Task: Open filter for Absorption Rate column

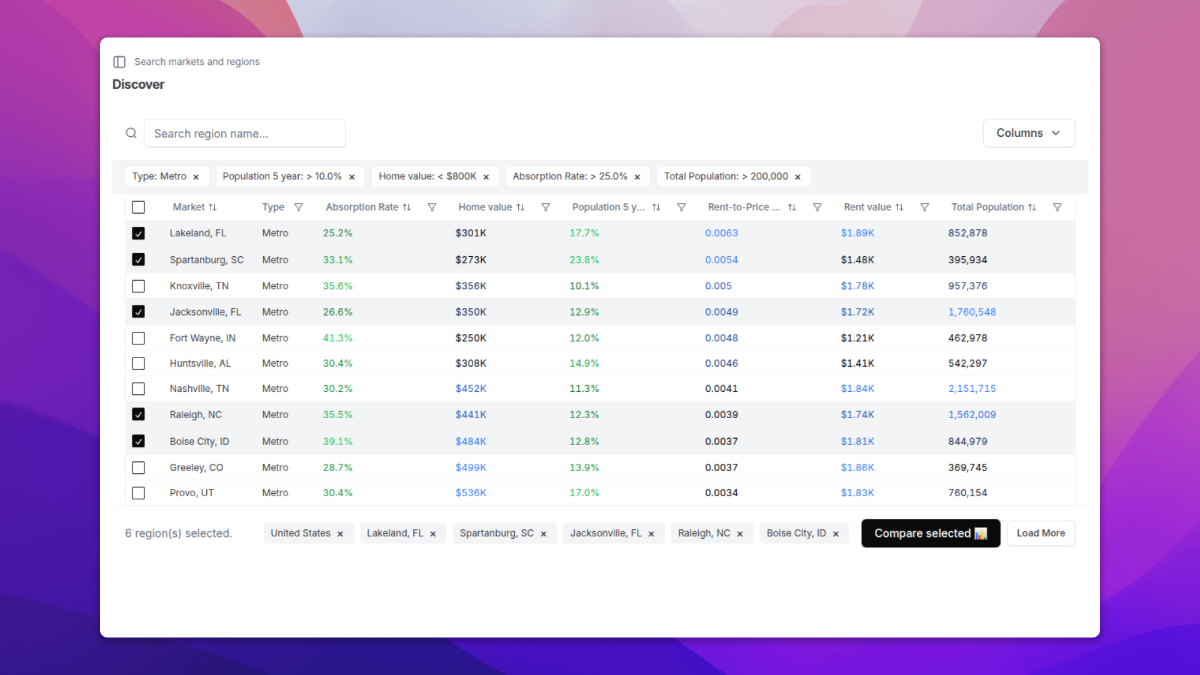Action: (432, 208)
